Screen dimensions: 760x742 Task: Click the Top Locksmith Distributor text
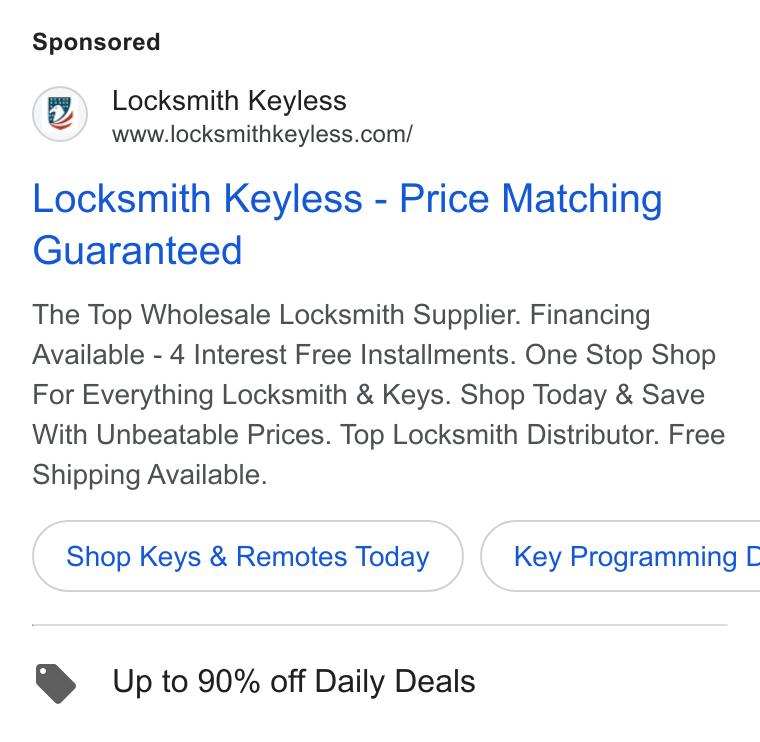click(499, 435)
